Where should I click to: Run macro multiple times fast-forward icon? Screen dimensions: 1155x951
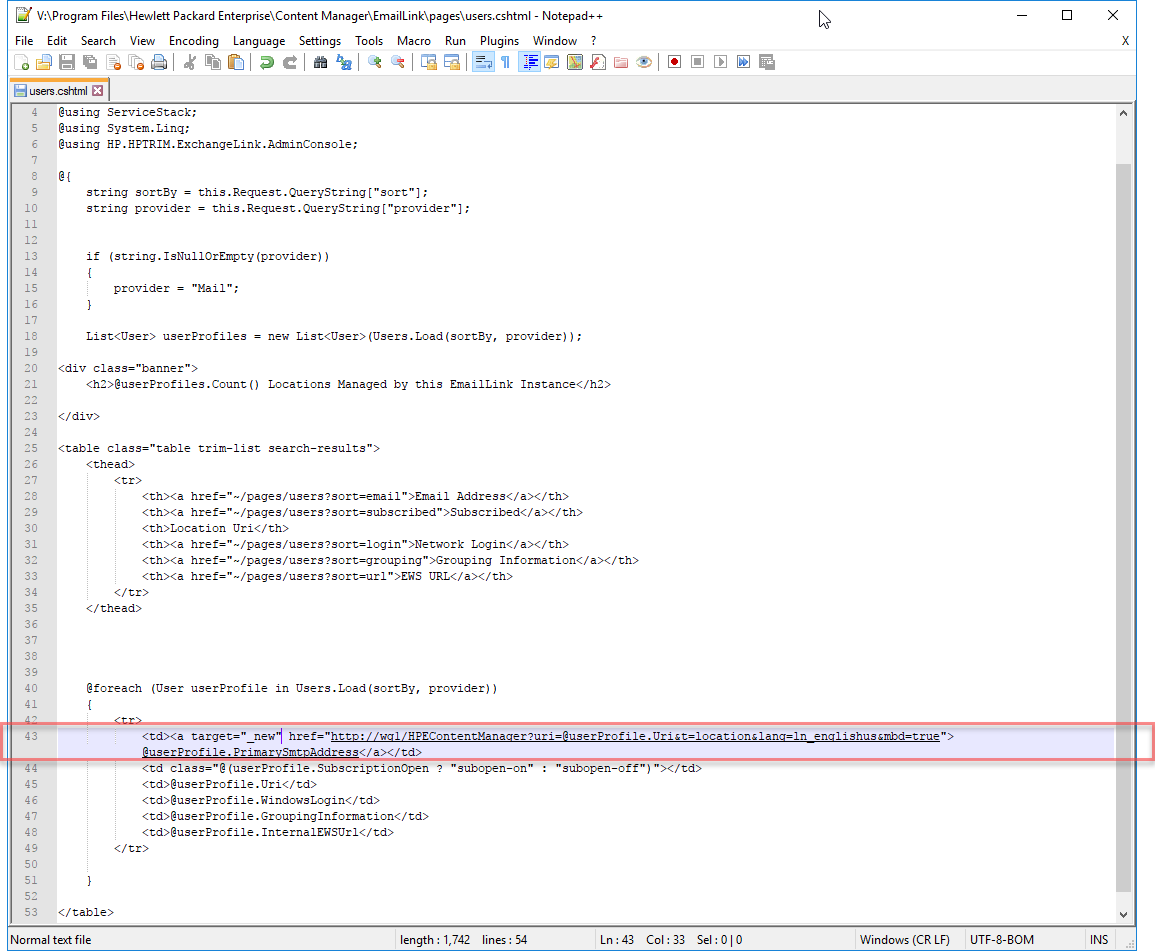(x=743, y=62)
